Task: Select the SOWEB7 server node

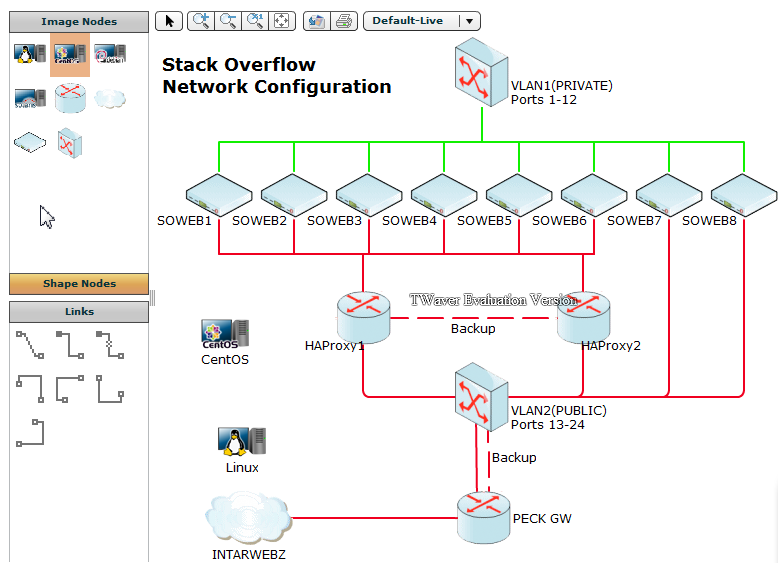Action: click(669, 195)
